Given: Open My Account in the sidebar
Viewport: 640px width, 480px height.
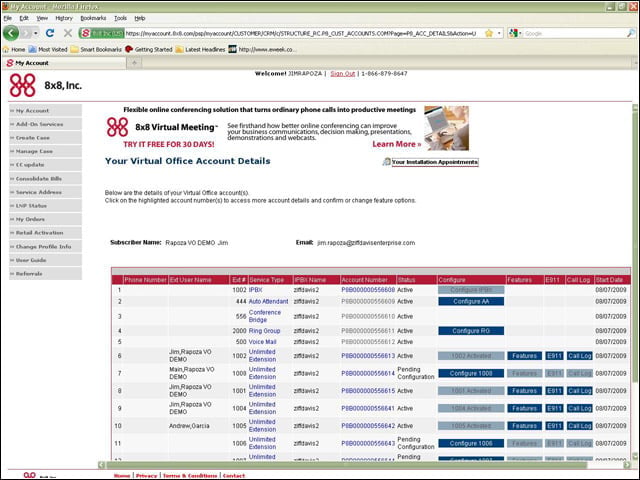Looking at the screenshot, I should tap(45, 111).
